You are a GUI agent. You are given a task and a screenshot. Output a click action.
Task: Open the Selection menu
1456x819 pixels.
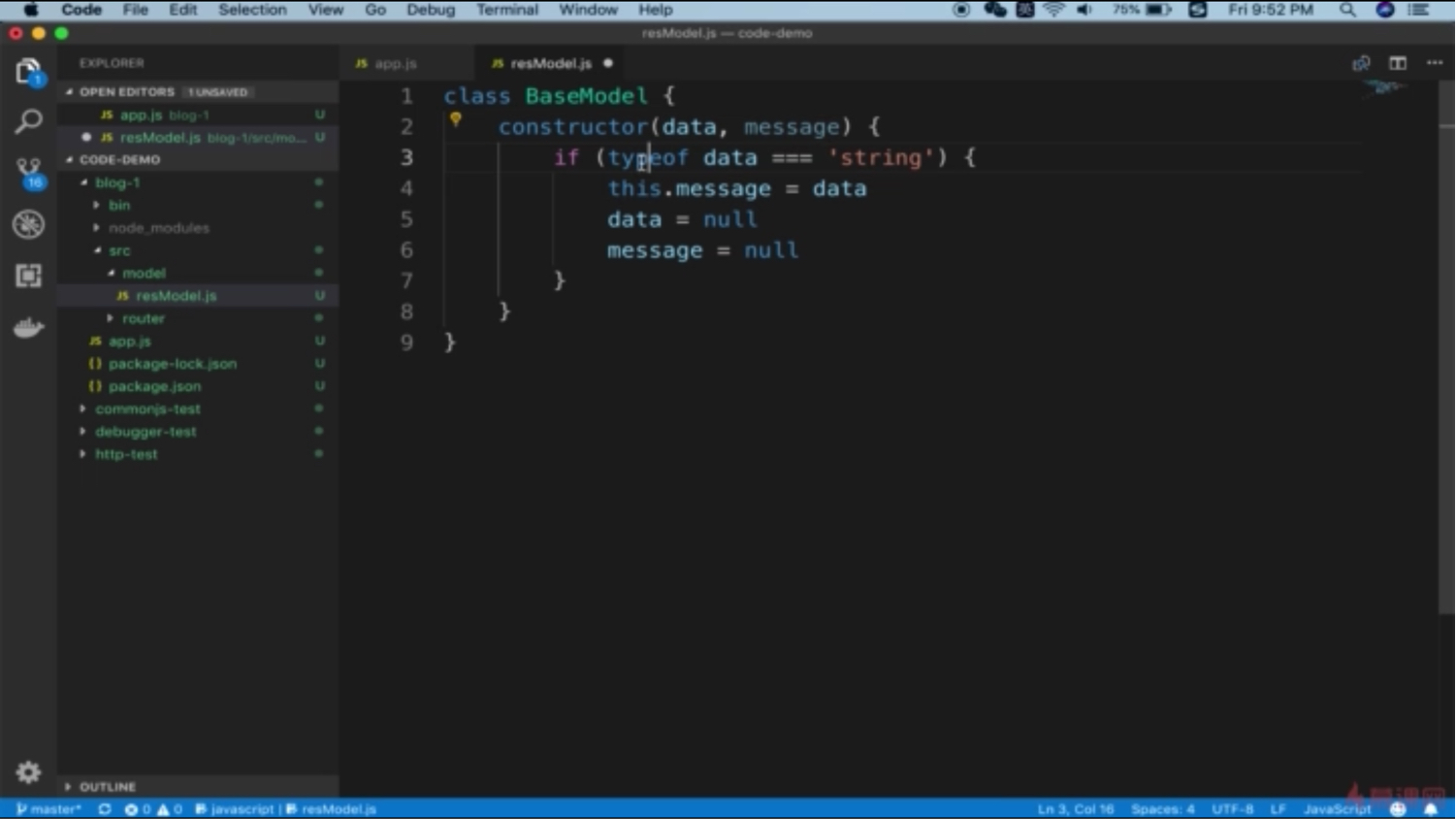252,10
